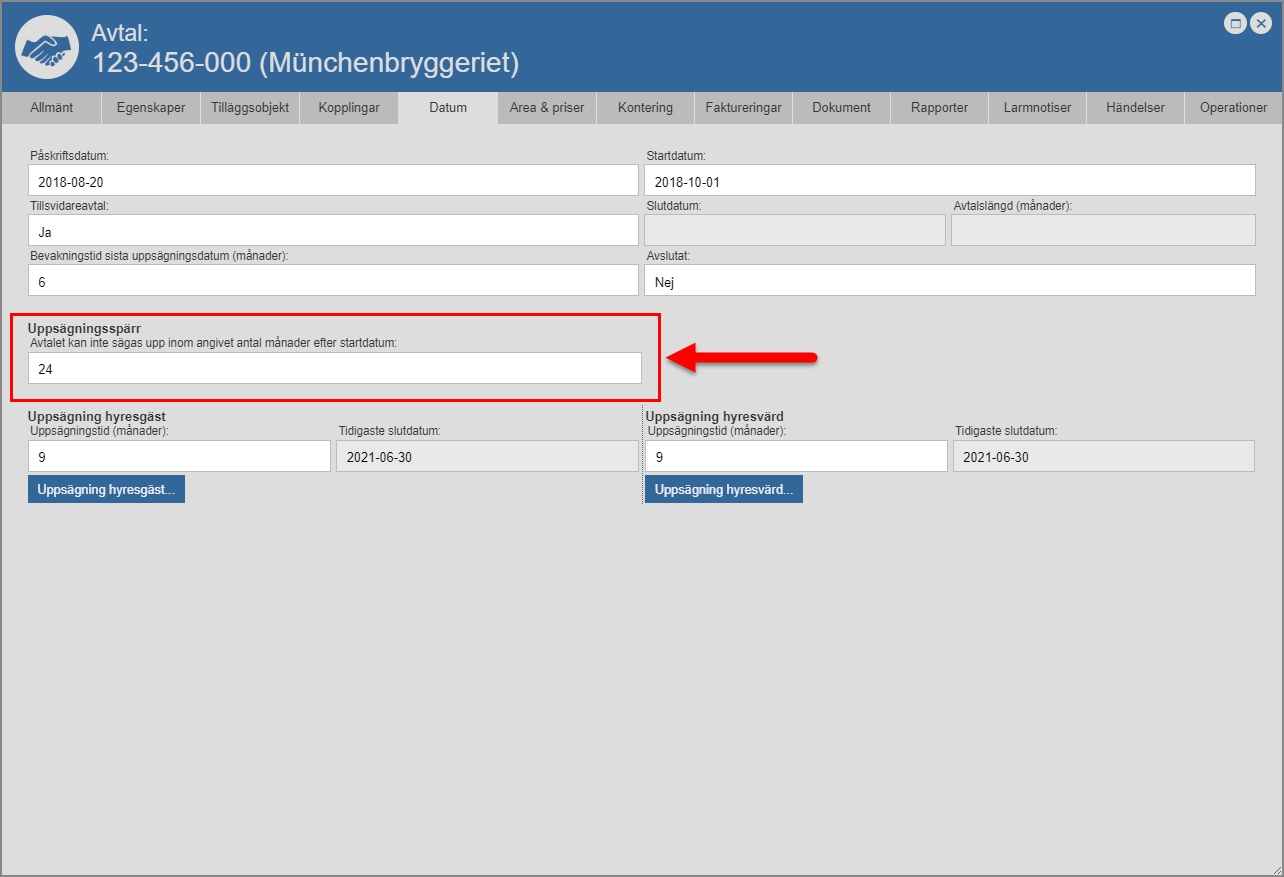Open the Avslutat field showing Nej
1284x877 pixels.
[949, 281]
